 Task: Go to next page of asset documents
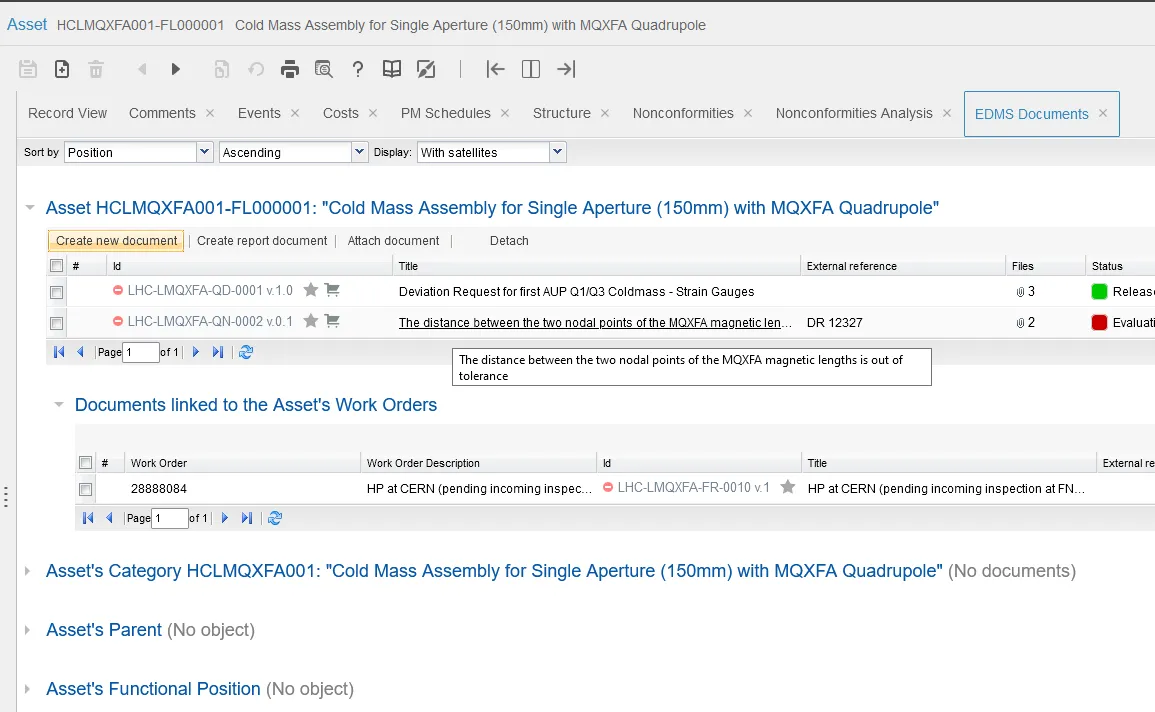[196, 352]
